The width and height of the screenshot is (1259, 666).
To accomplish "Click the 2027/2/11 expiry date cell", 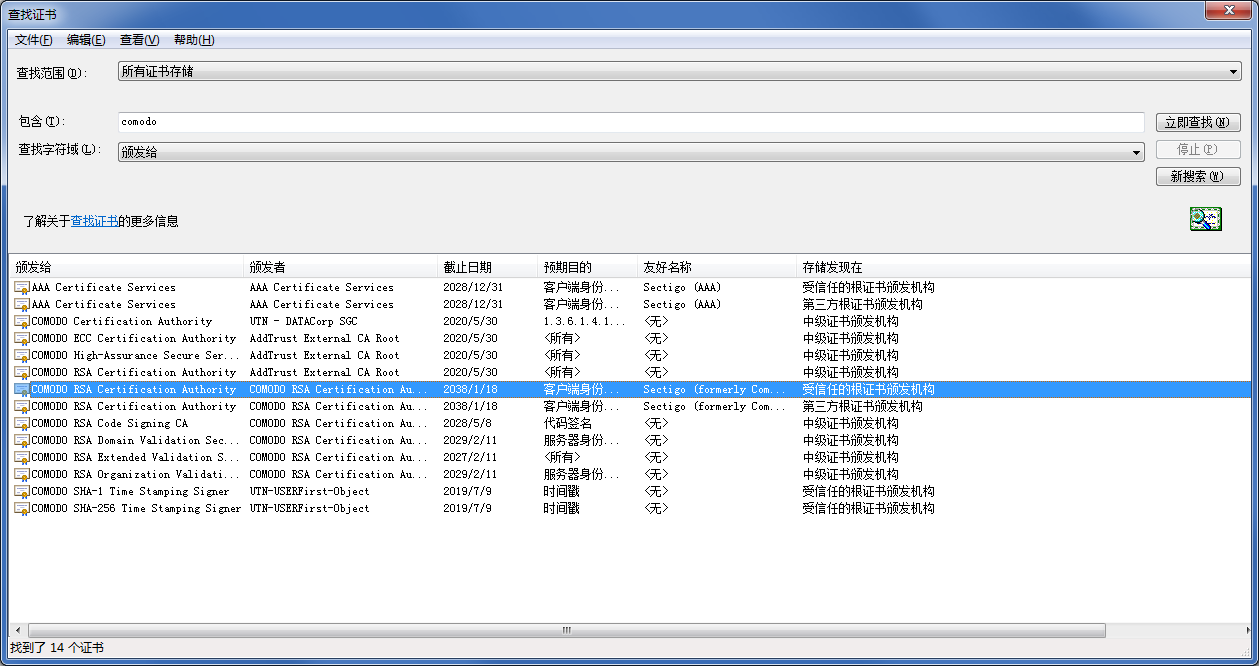I will tap(470, 458).
